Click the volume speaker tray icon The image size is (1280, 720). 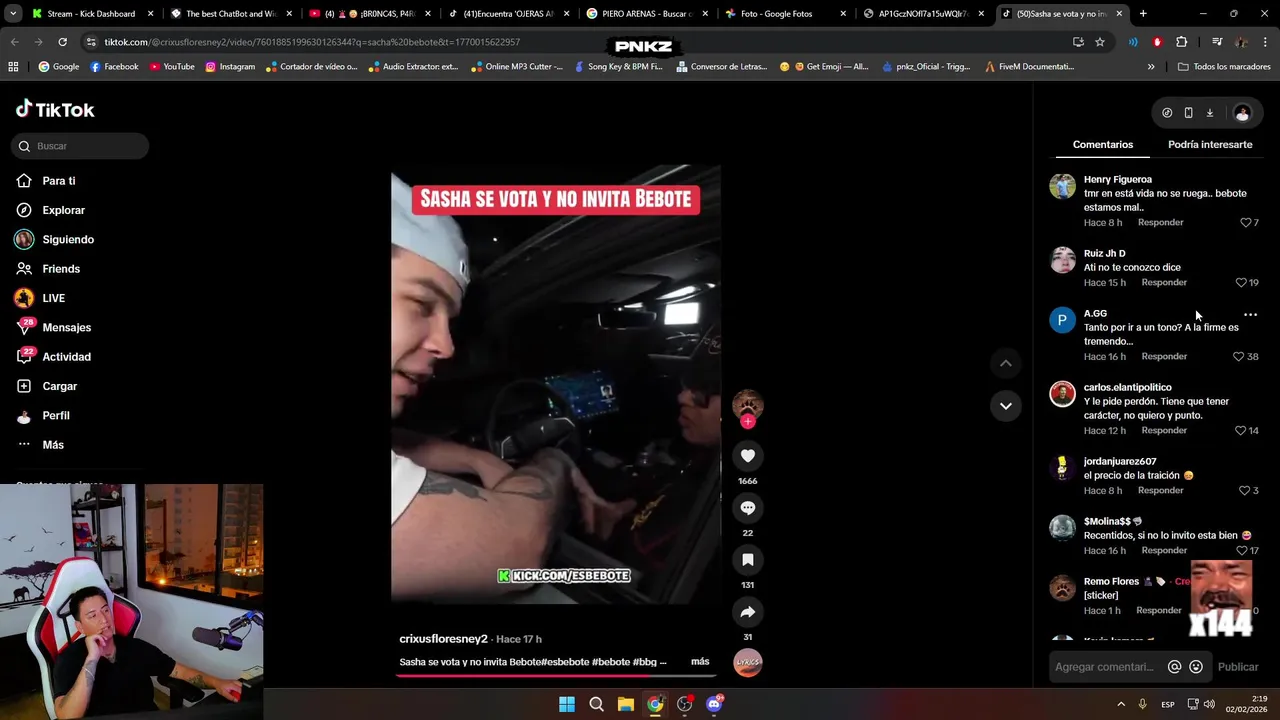1209,704
